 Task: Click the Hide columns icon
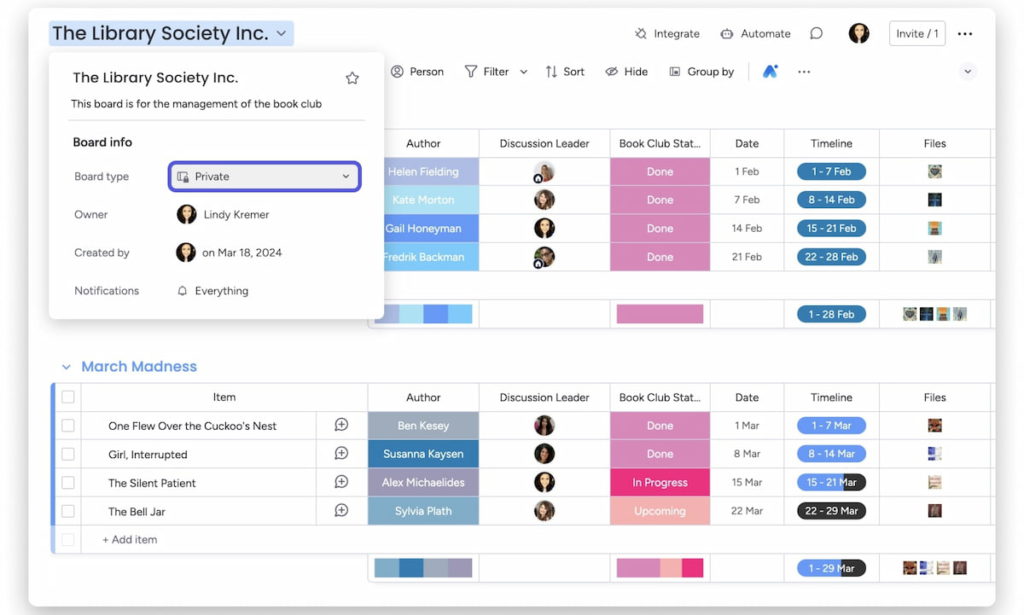tap(613, 71)
